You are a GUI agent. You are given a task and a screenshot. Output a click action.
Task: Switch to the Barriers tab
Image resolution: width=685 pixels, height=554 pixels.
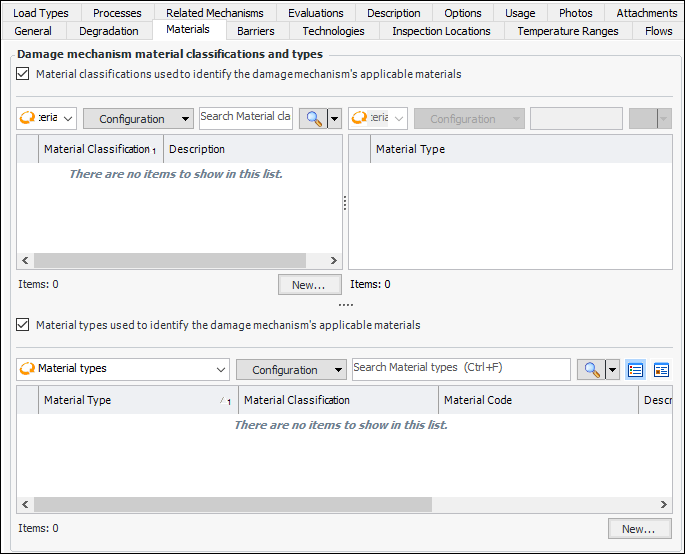256,31
